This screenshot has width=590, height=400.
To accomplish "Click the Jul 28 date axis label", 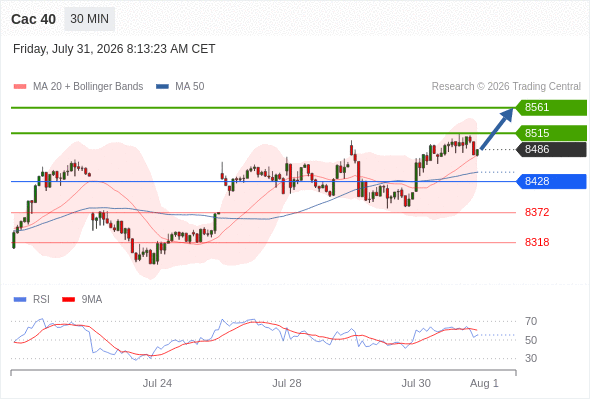I will 287,383.
